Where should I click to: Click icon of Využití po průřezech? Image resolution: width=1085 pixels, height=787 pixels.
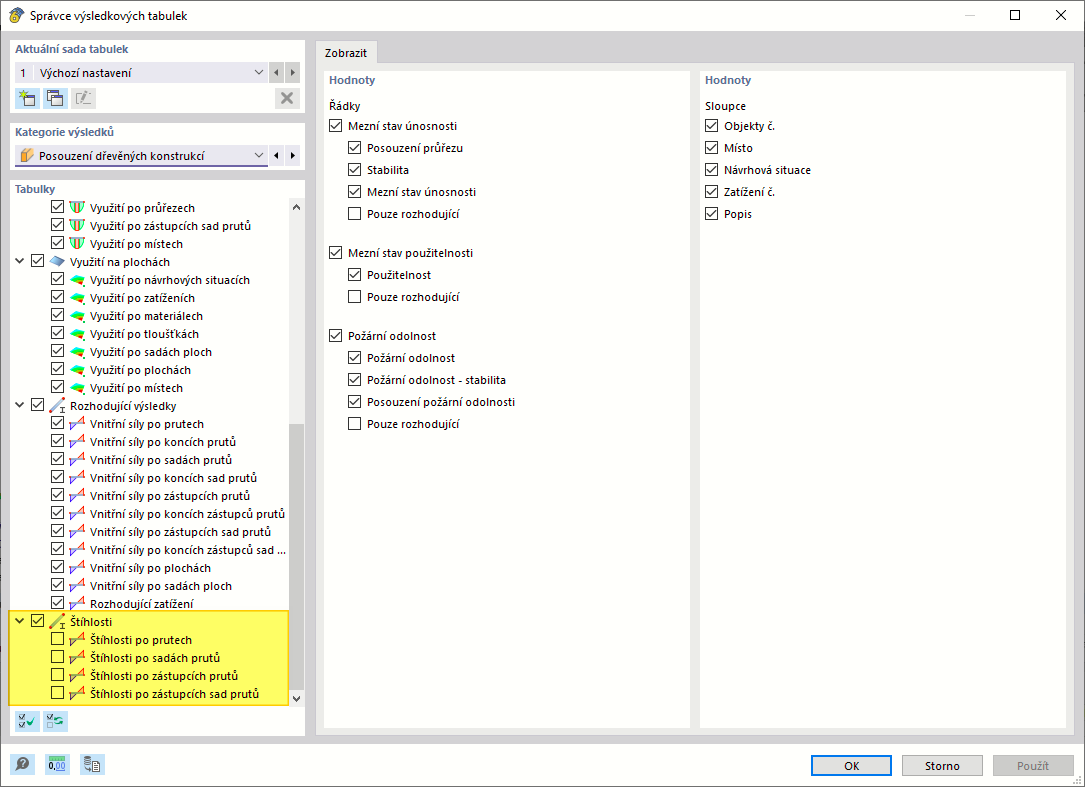(x=77, y=208)
